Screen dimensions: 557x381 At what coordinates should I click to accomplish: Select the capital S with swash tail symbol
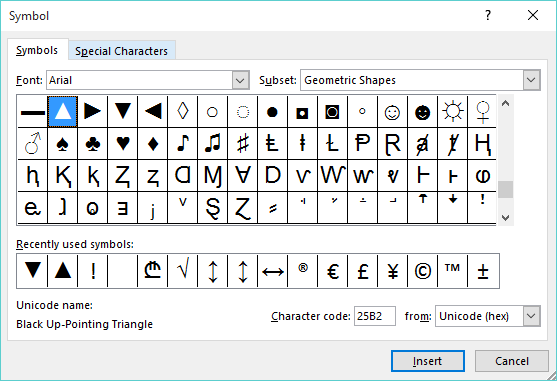[212, 207]
